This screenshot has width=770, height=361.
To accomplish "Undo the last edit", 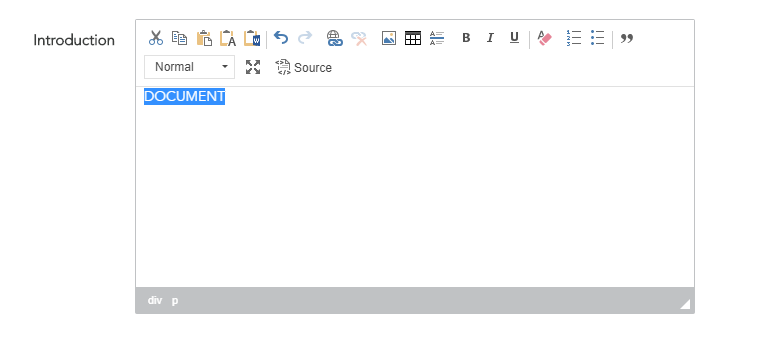I will (280, 38).
